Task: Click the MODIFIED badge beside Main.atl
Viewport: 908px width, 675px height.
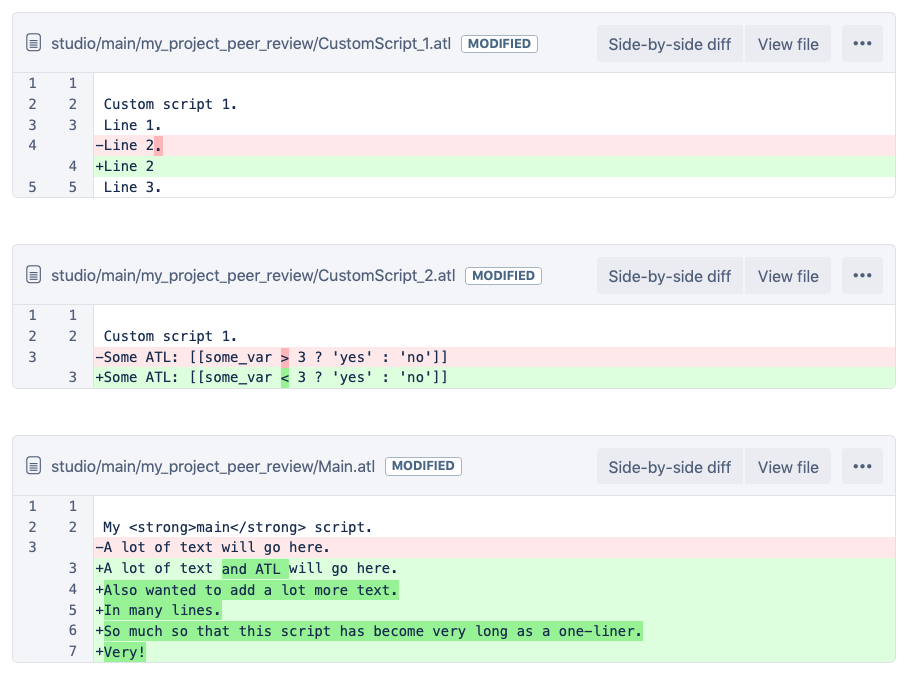Action: [x=423, y=466]
